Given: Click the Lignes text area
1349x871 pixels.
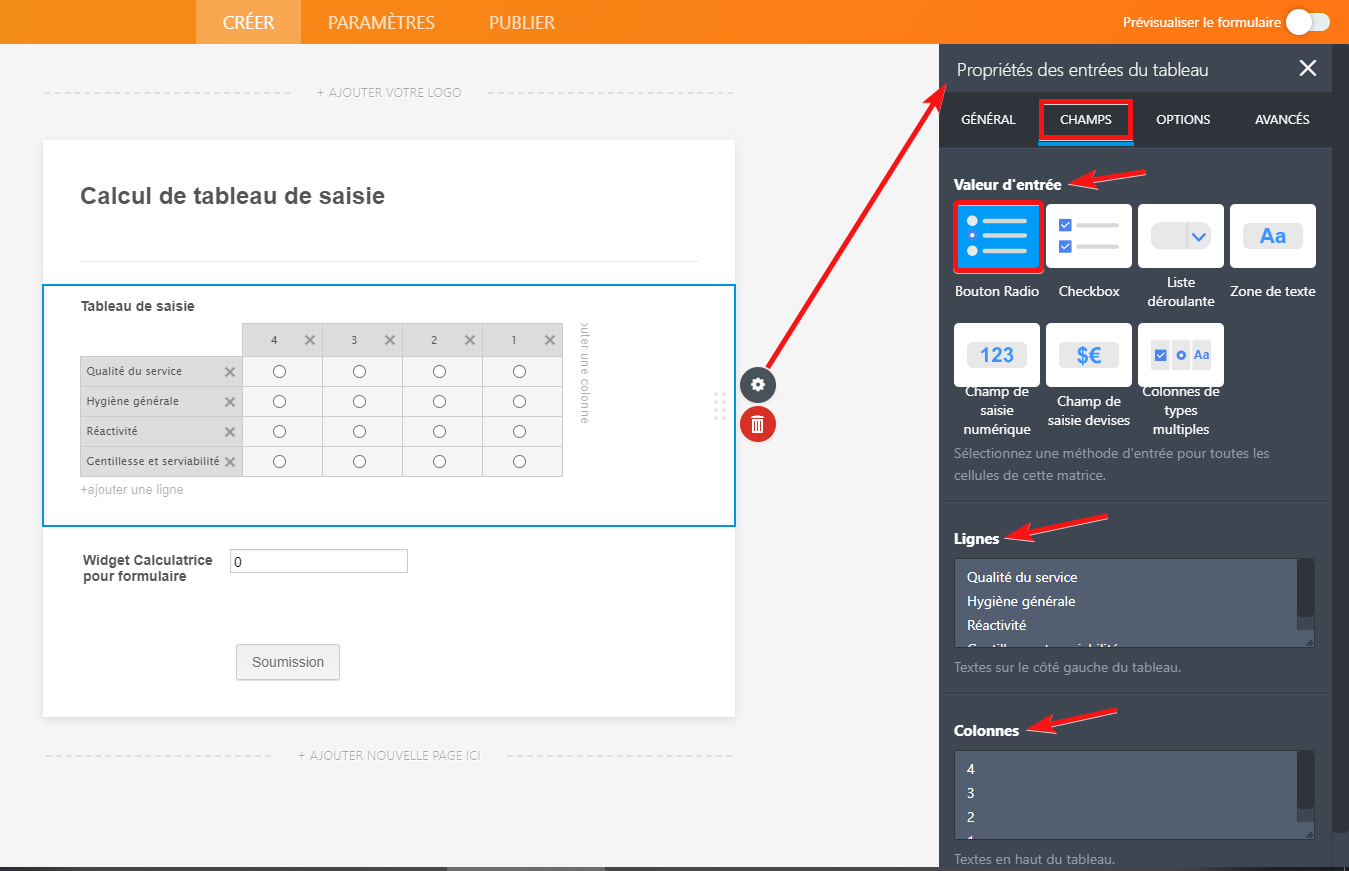Looking at the screenshot, I should coord(1125,602).
